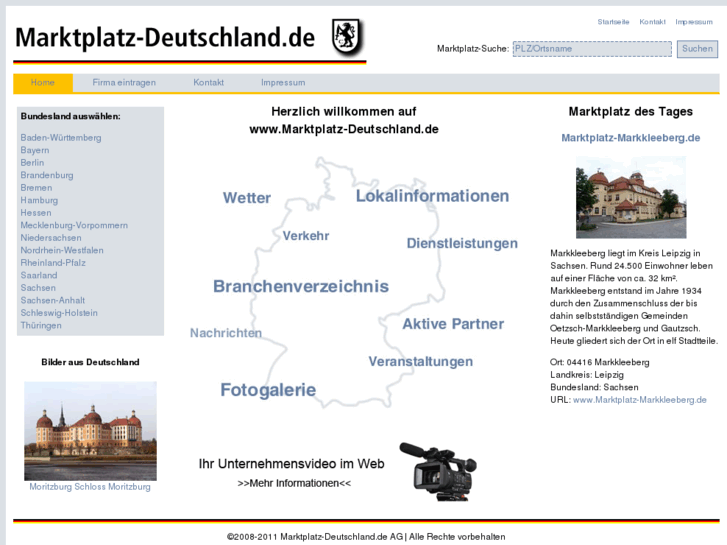727x545 pixels.
Task: Click the coat of arms shield logo
Action: 348,37
